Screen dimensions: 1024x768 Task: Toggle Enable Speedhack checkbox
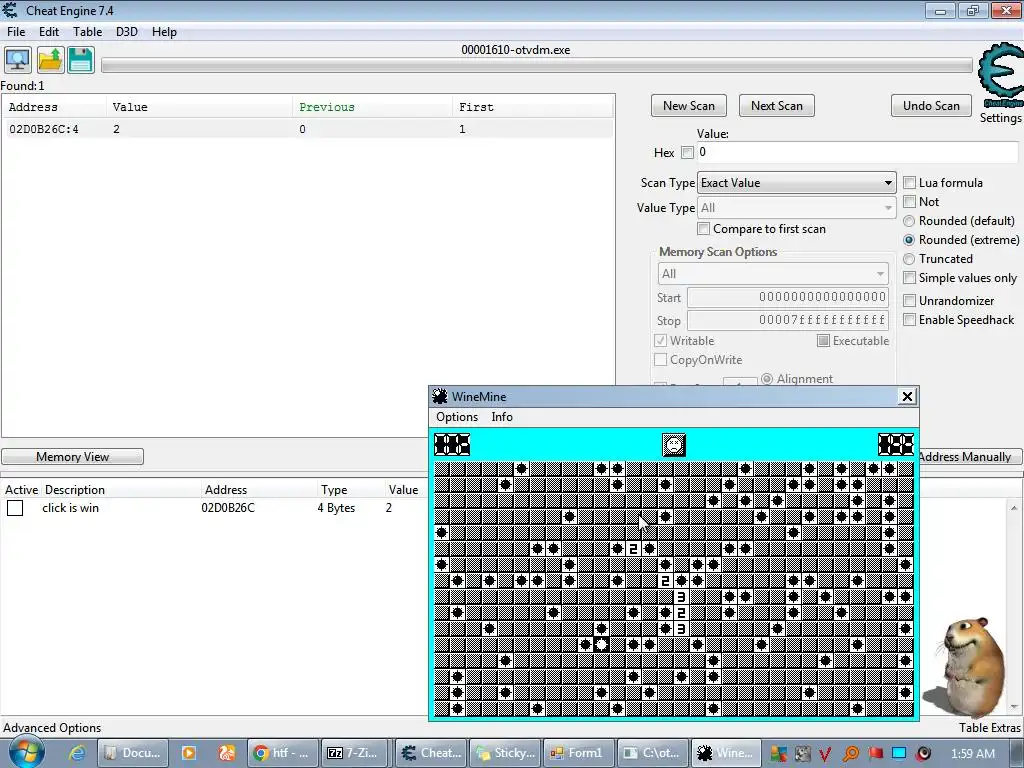pos(909,319)
